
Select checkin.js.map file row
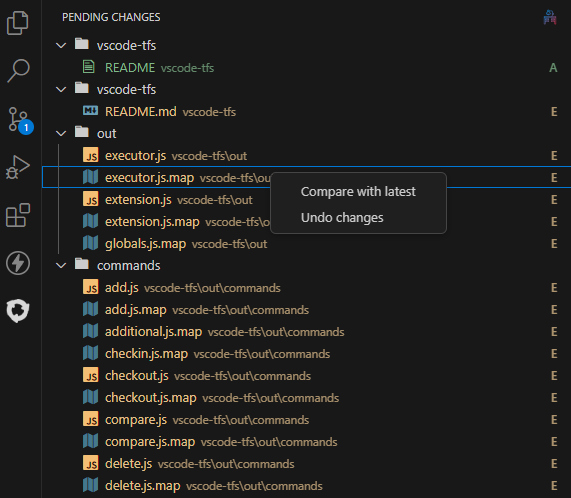point(307,354)
